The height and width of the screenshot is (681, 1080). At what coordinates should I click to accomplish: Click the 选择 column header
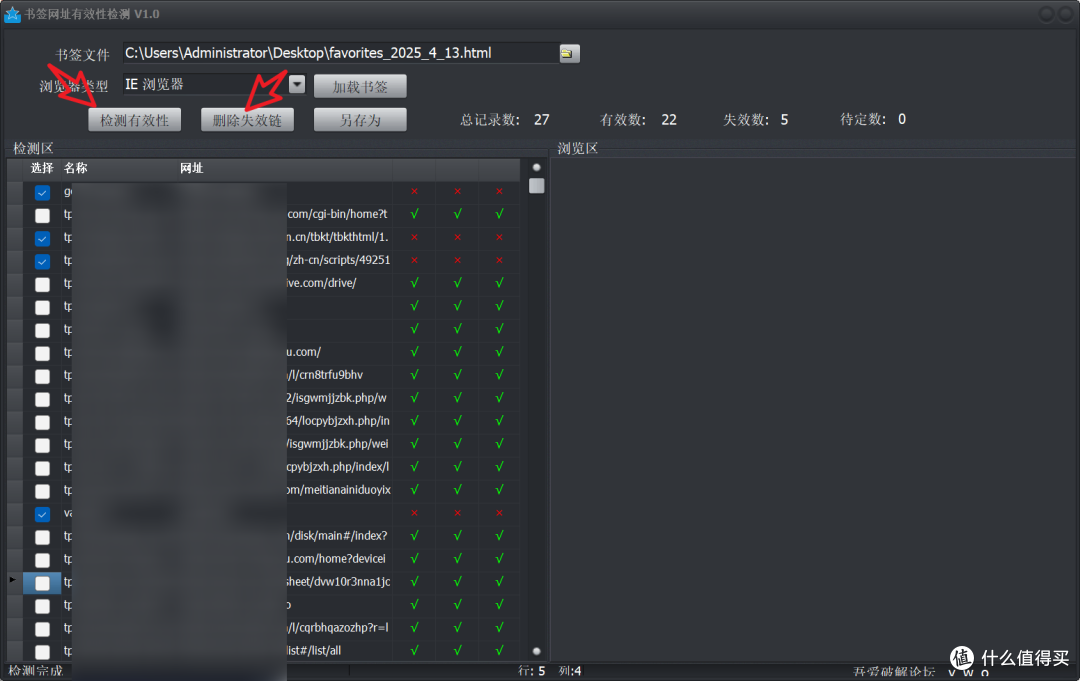(42, 168)
